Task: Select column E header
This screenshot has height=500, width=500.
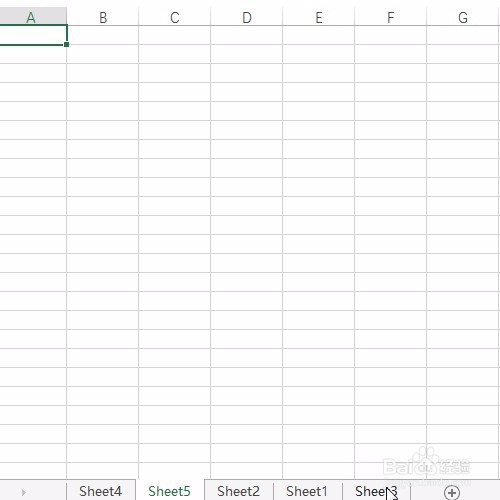Action: (x=319, y=17)
